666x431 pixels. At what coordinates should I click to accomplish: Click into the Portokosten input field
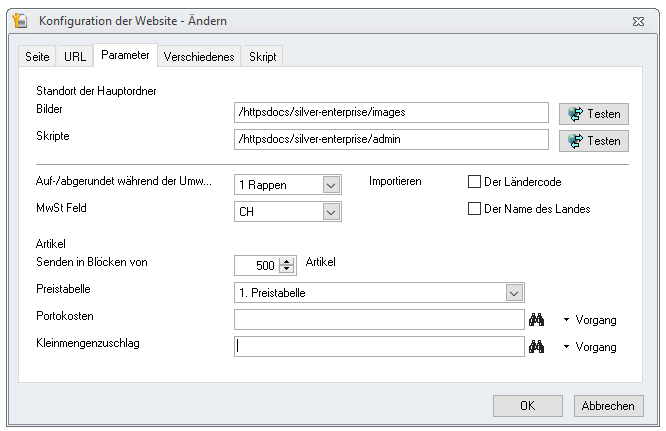coord(379,319)
